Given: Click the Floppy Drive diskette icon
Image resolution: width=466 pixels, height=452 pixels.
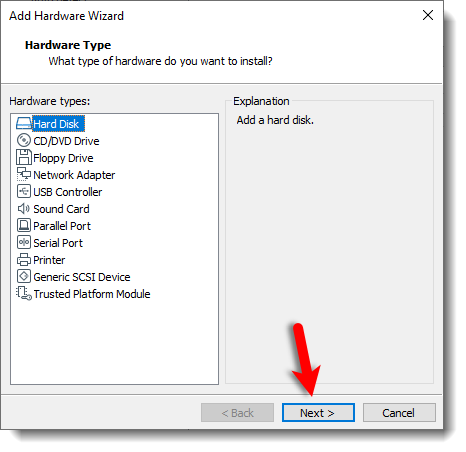Looking at the screenshot, I should 24,157.
